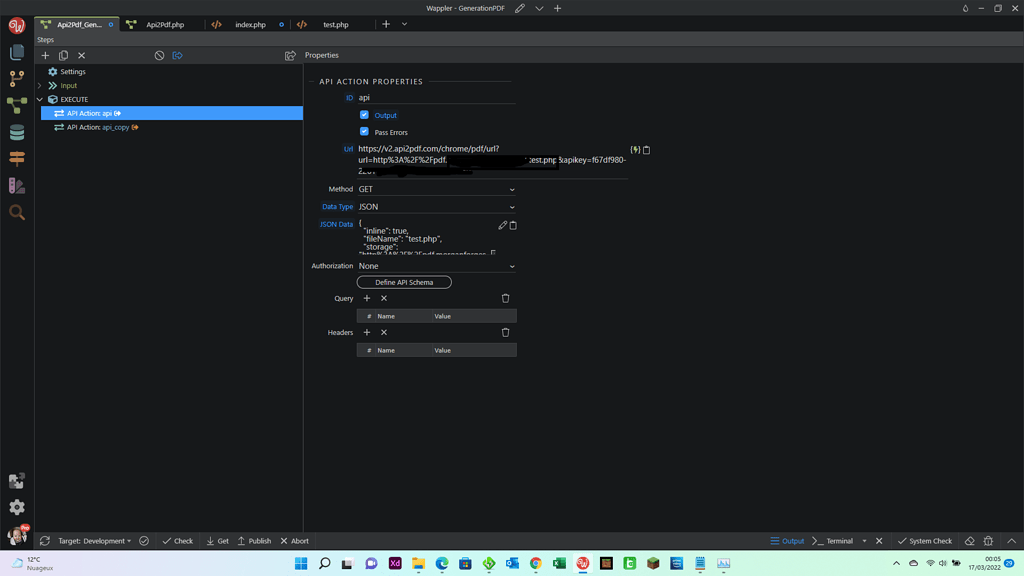
Task: Open the global Settings gear icon
Action: tap(17, 507)
